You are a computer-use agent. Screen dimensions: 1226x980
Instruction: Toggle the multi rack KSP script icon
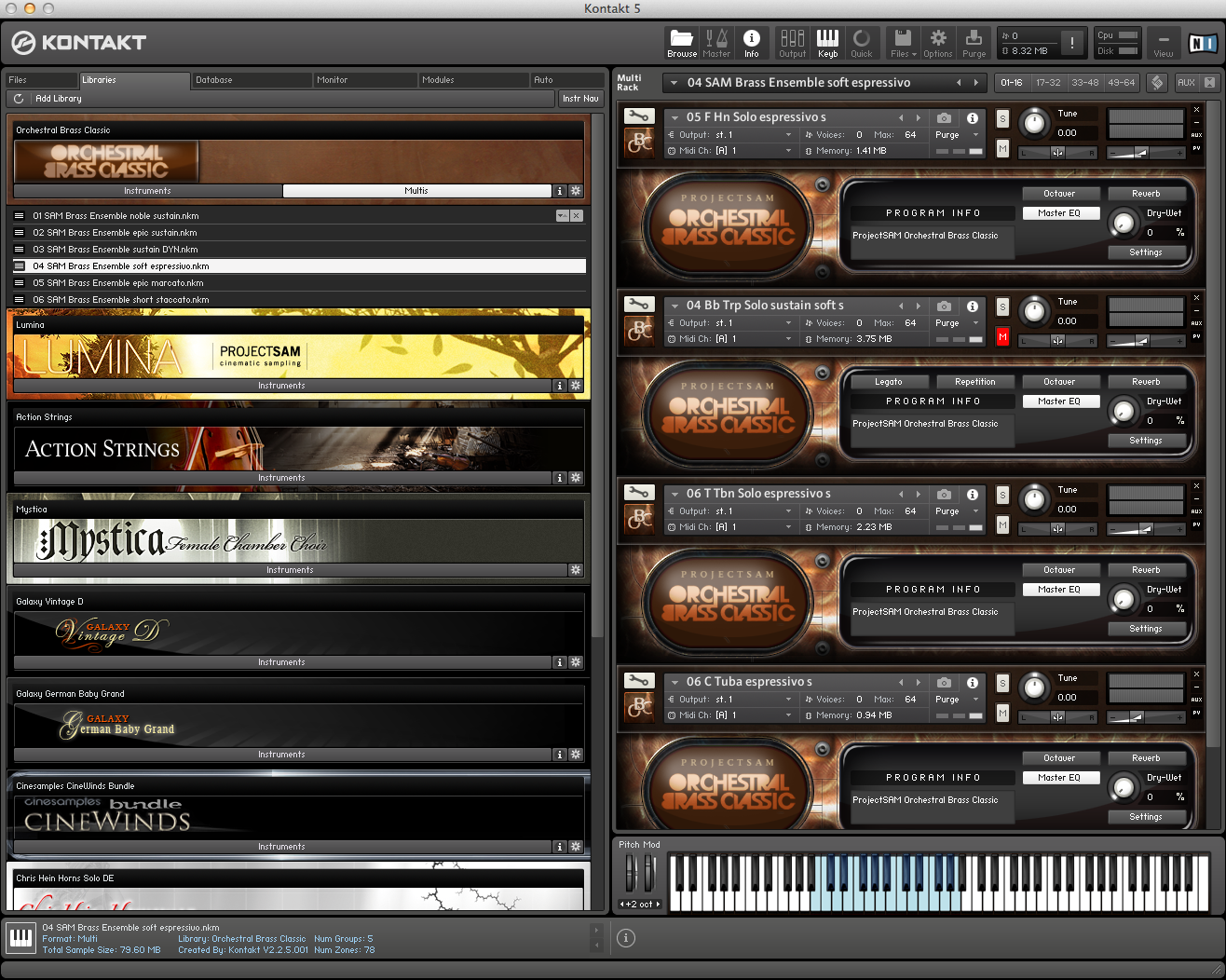1156,82
